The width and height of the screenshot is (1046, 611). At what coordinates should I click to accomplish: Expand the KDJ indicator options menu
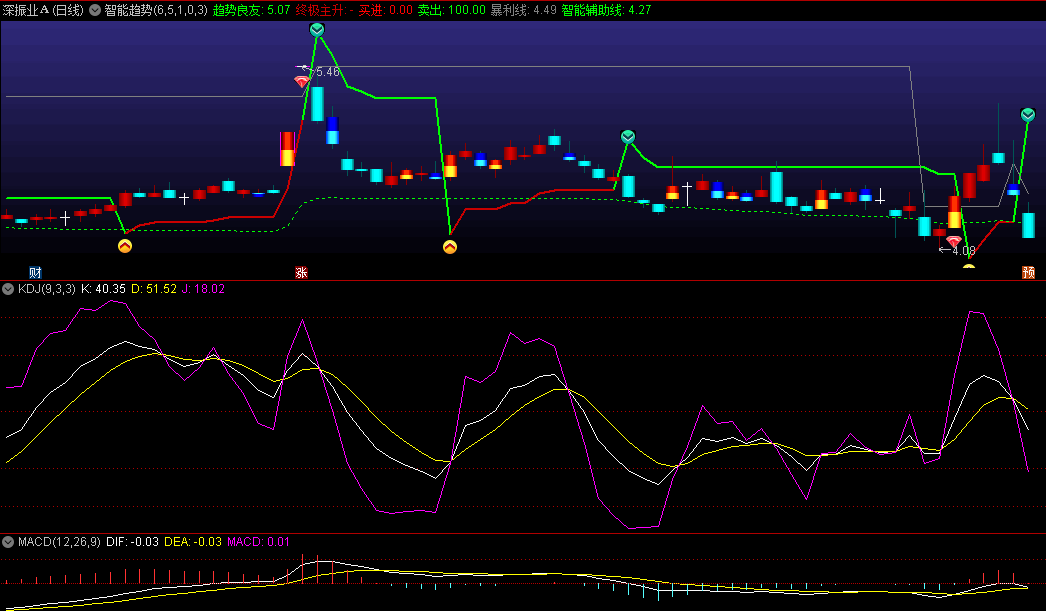pyautogui.click(x=9, y=289)
